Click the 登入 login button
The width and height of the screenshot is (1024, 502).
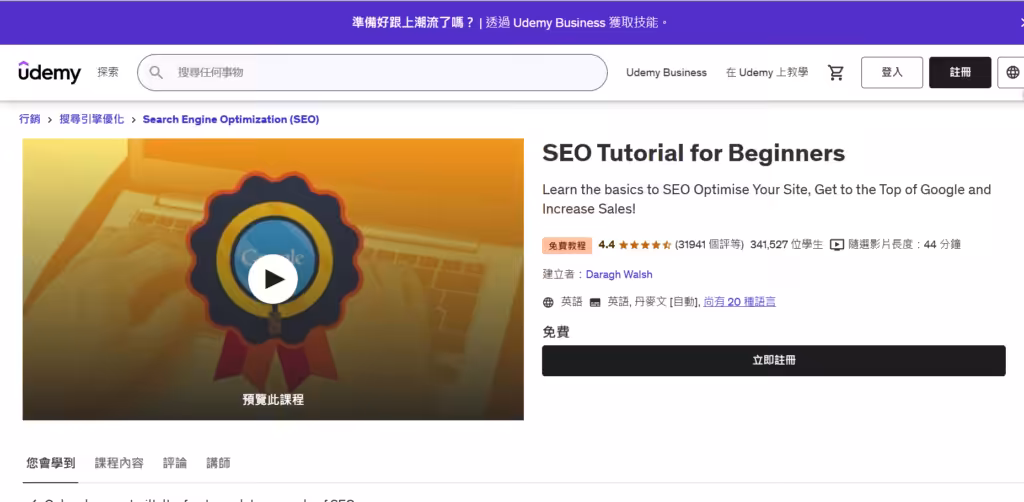tap(892, 72)
